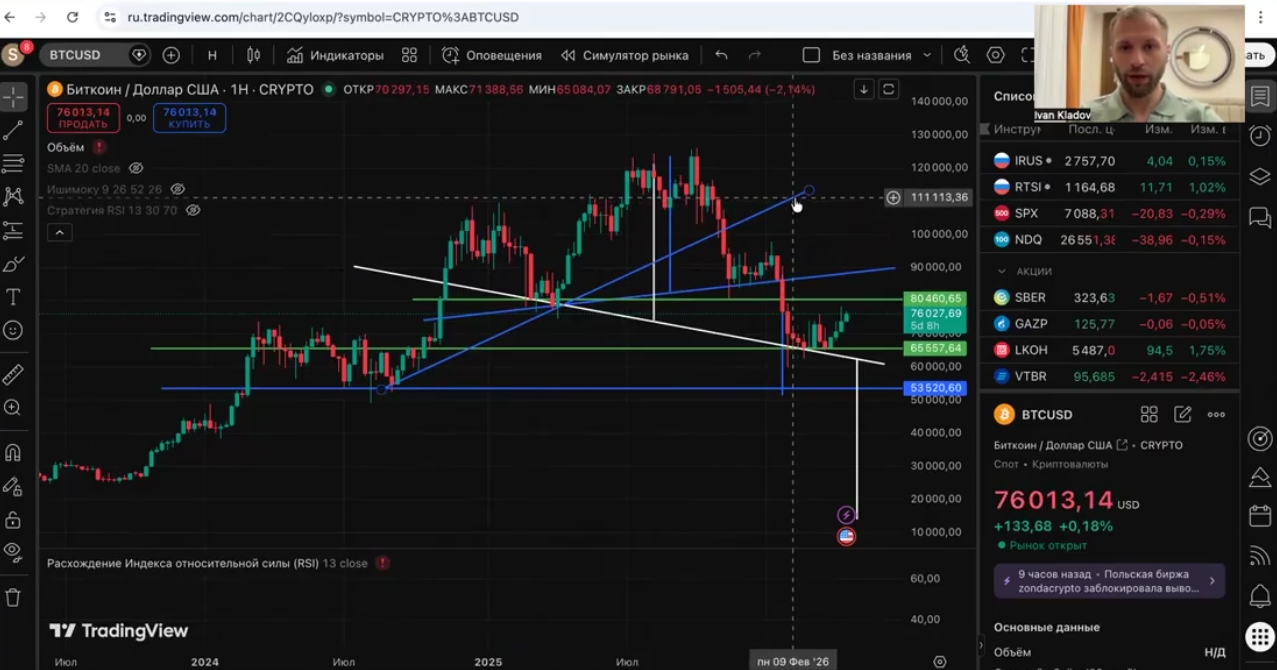Viewport: 1277px width, 670px height.
Task: Create an alert via Оповещения
Action: 492,55
